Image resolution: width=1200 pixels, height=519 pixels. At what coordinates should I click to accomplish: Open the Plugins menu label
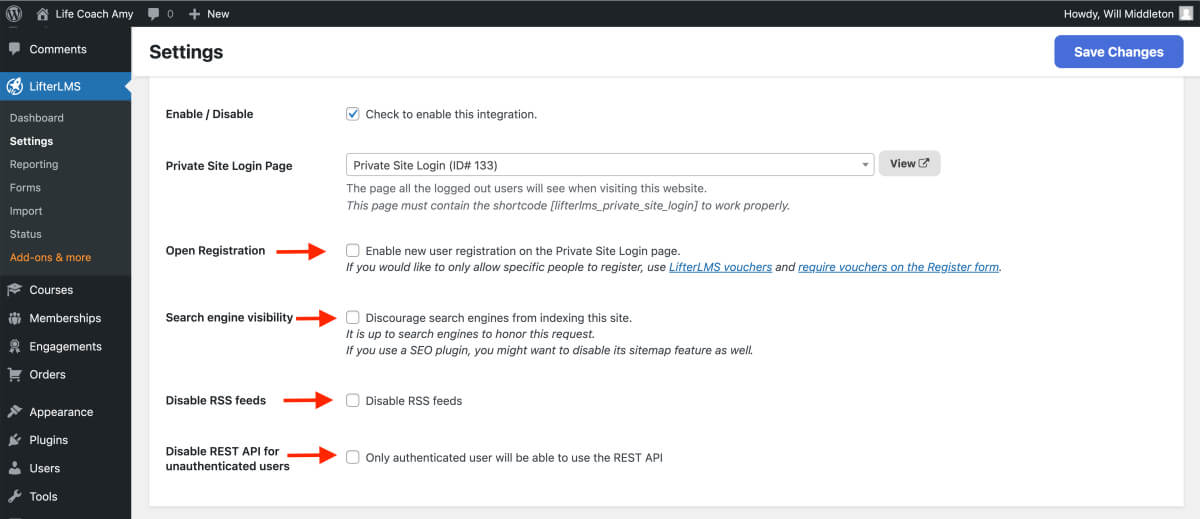coord(48,440)
